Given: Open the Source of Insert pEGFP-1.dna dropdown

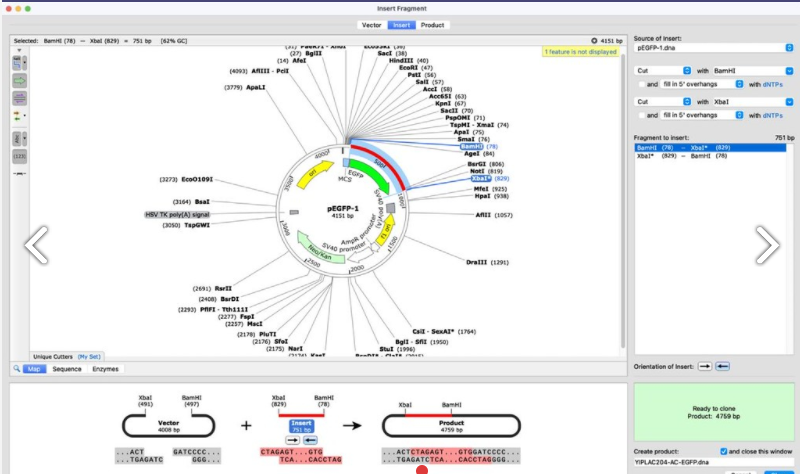Looking at the screenshot, I should [x=713, y=47].
